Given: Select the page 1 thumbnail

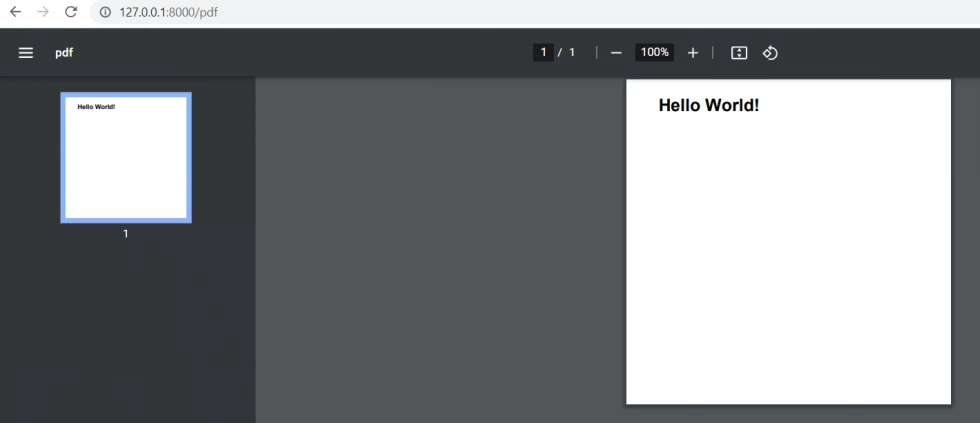Looking at the screenshot, I should (126, 157).
